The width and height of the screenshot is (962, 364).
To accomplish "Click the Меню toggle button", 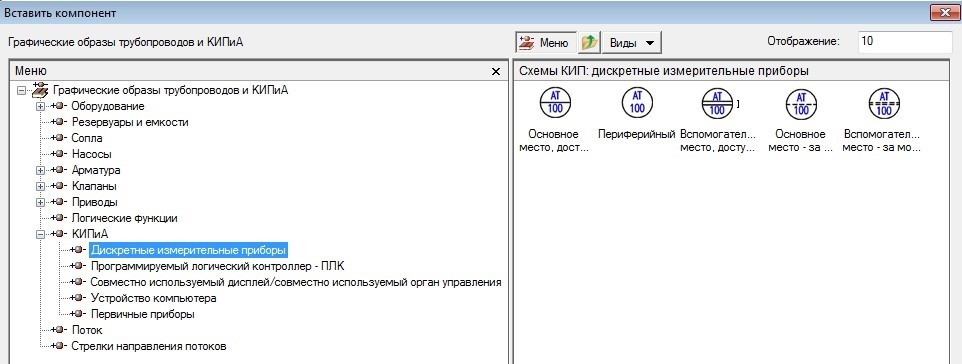I will [545, 43].
